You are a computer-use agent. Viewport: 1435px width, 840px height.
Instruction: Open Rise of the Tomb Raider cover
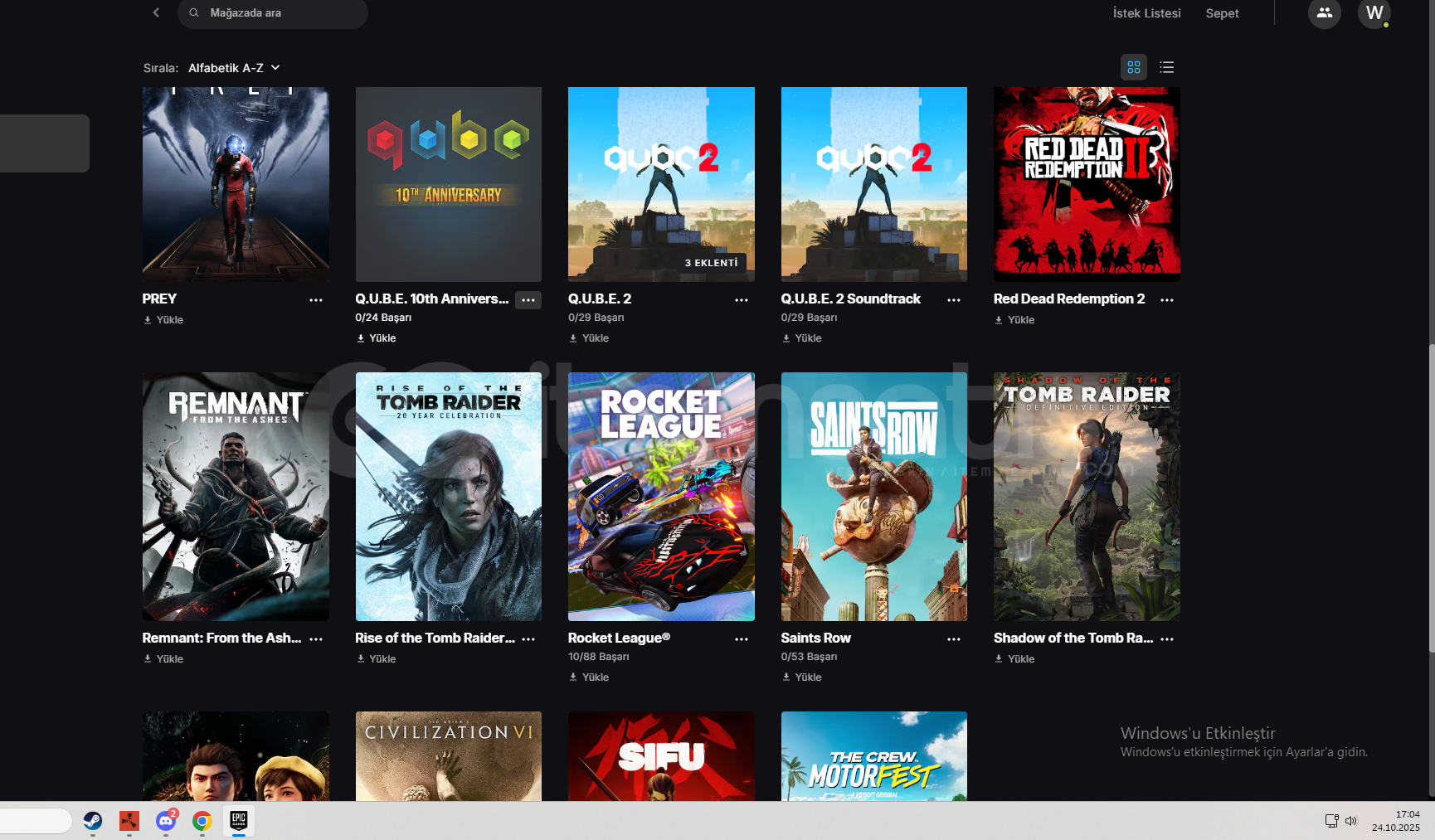[448, 496]
